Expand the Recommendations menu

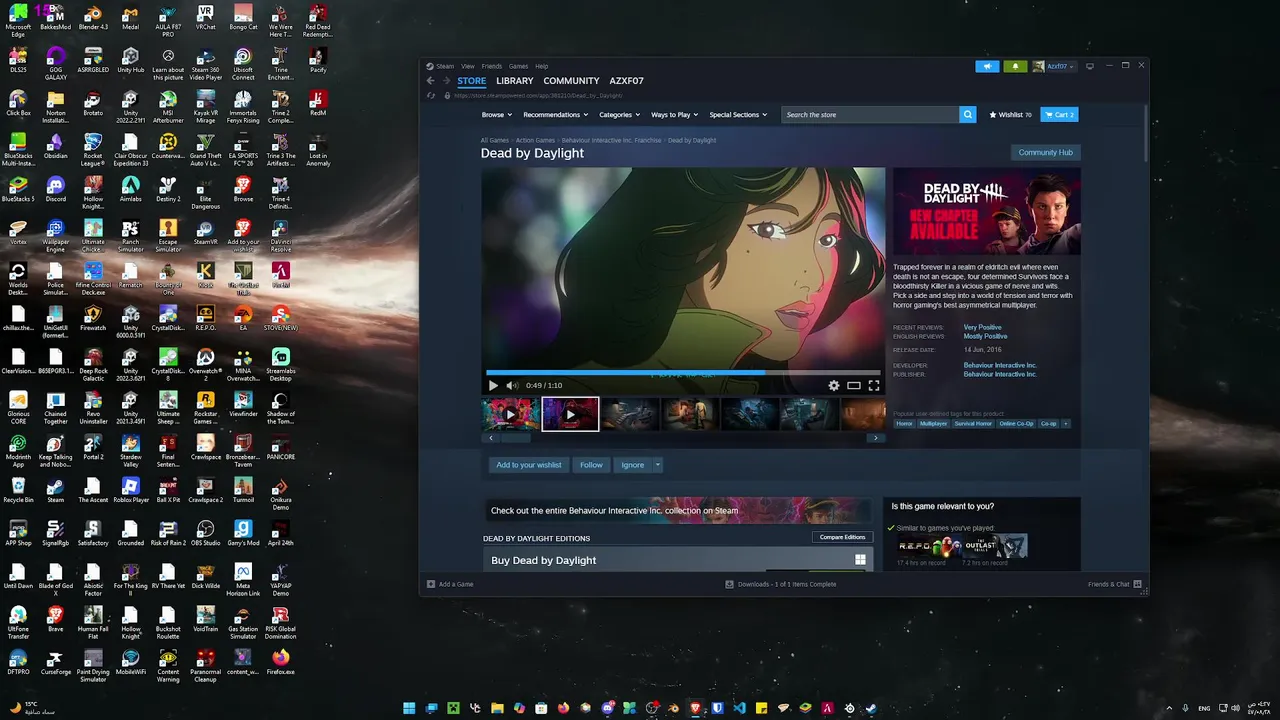pos(555,115)
